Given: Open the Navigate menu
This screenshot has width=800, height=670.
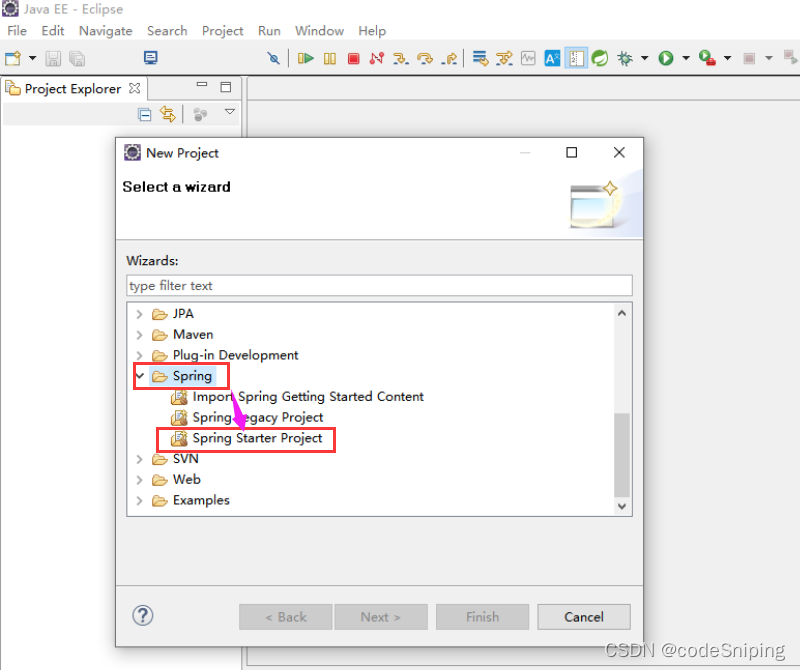Looking at the screenshot, I should click(x=106, y=31).
